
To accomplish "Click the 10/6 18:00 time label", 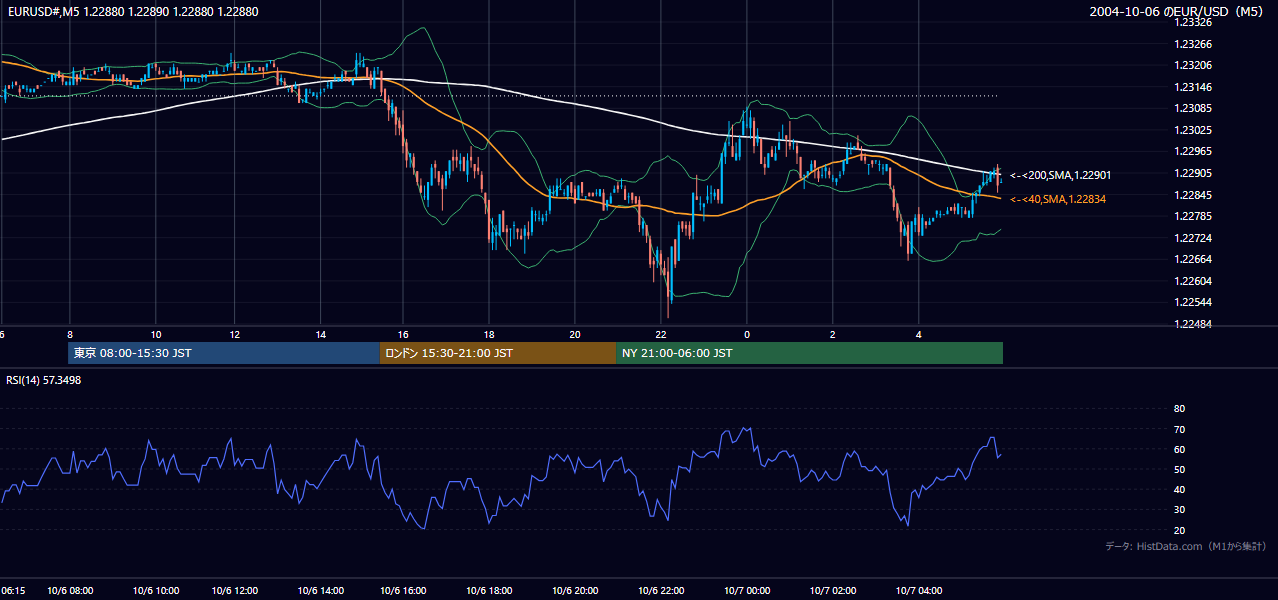I will 491,591.
